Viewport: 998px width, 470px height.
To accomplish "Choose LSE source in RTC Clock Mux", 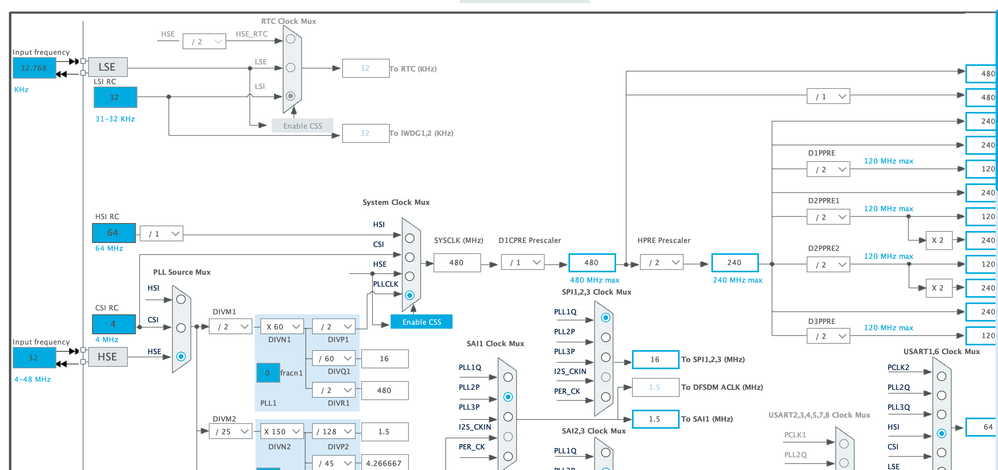I will coord(290,67).
